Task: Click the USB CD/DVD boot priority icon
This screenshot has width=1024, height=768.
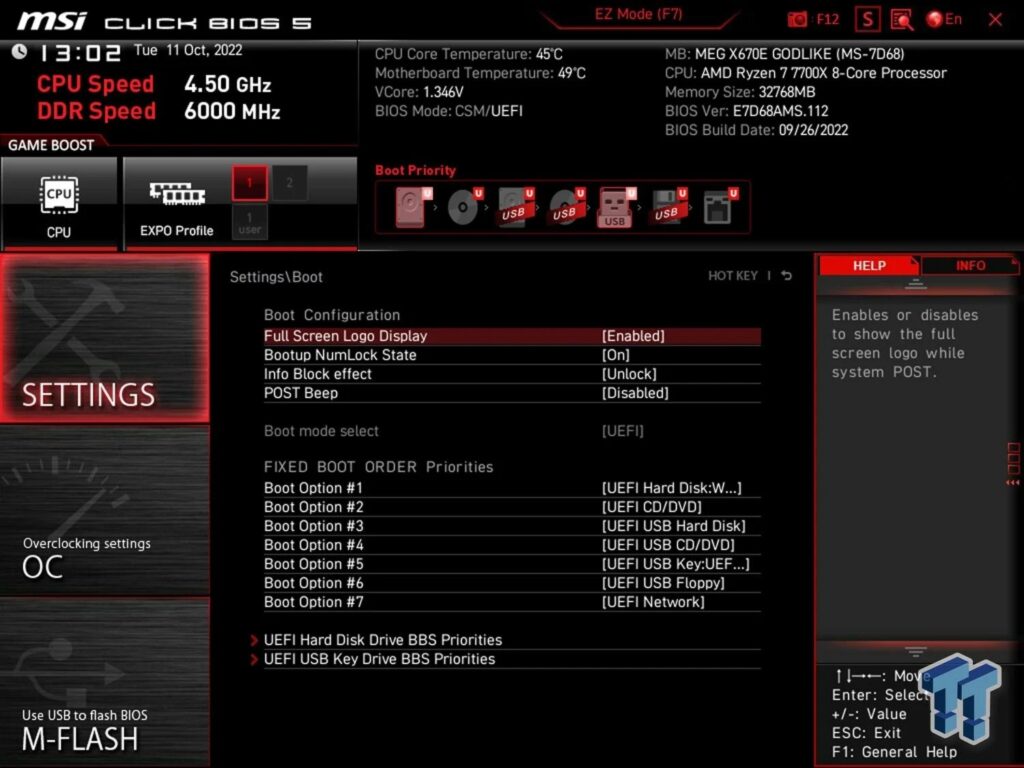Action: click(x=566, y=207)
